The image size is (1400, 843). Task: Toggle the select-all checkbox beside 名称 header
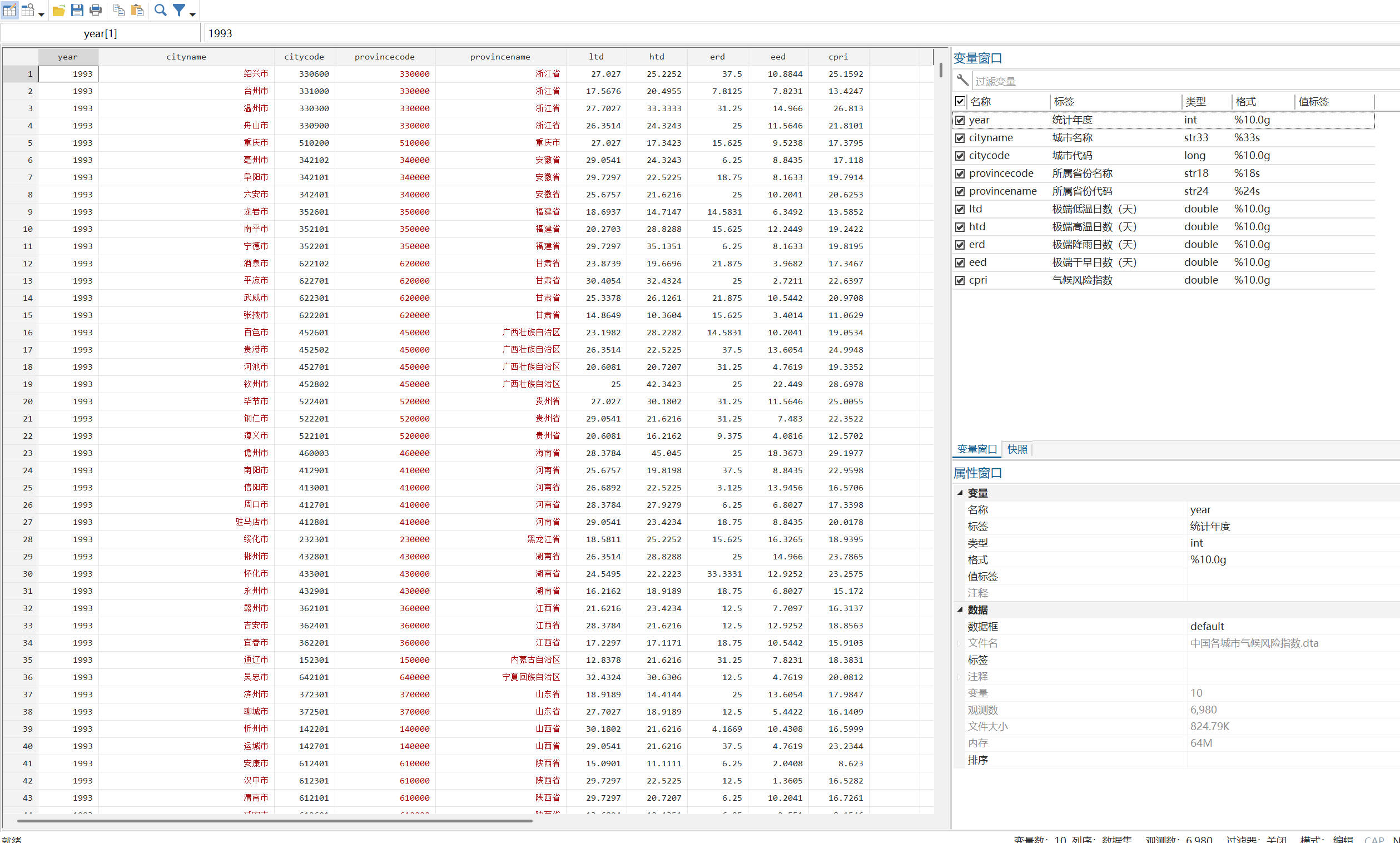click(960, 102)
